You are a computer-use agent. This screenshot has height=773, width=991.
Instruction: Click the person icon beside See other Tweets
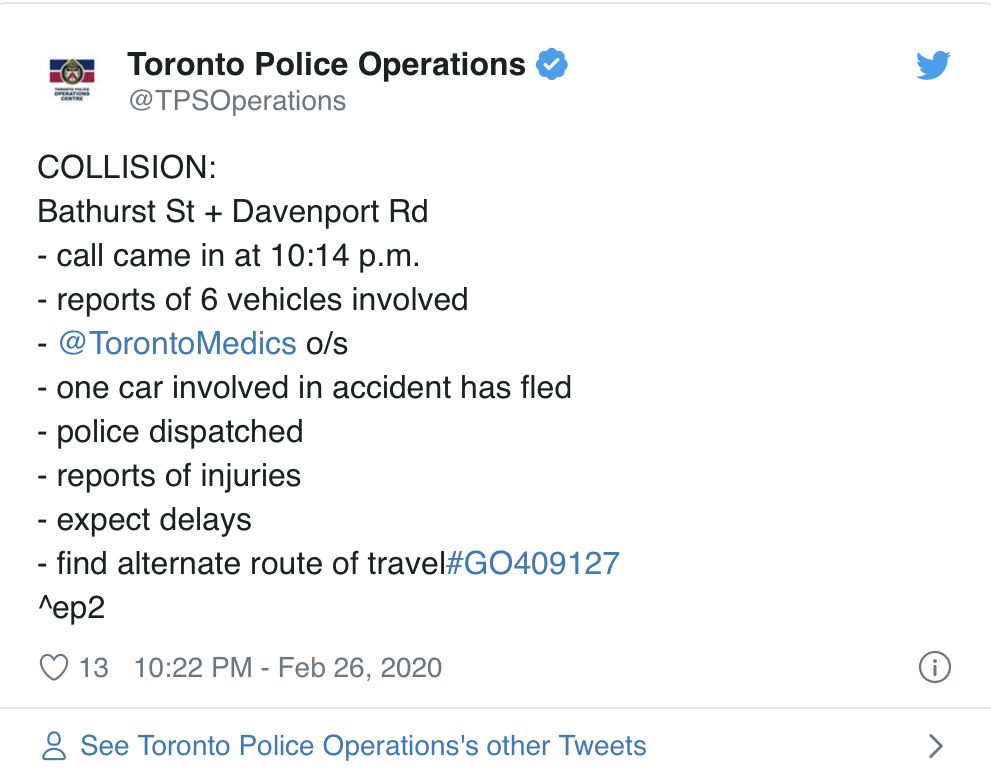tap(54, 746)
